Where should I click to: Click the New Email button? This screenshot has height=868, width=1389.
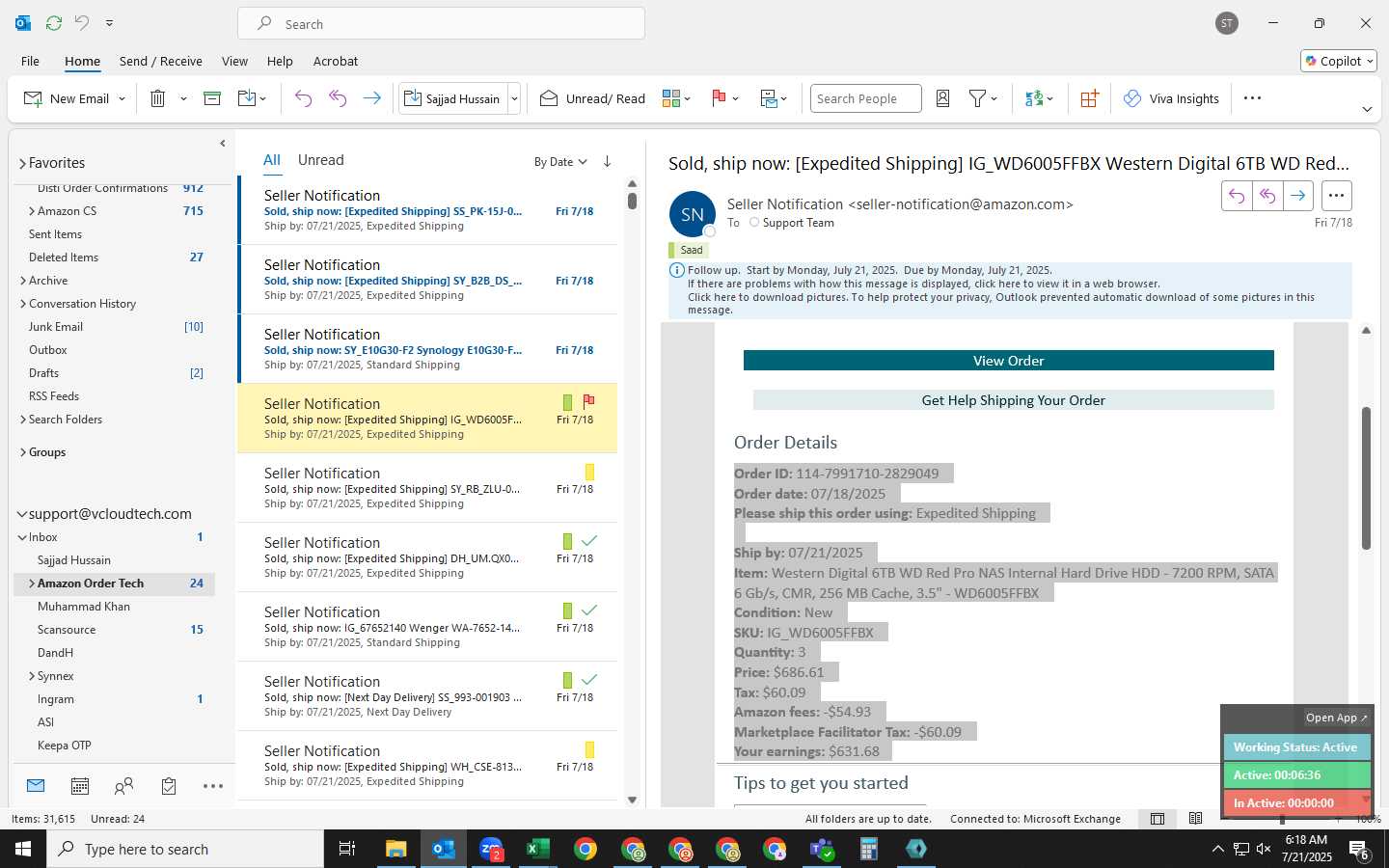[x=67, y=98]
